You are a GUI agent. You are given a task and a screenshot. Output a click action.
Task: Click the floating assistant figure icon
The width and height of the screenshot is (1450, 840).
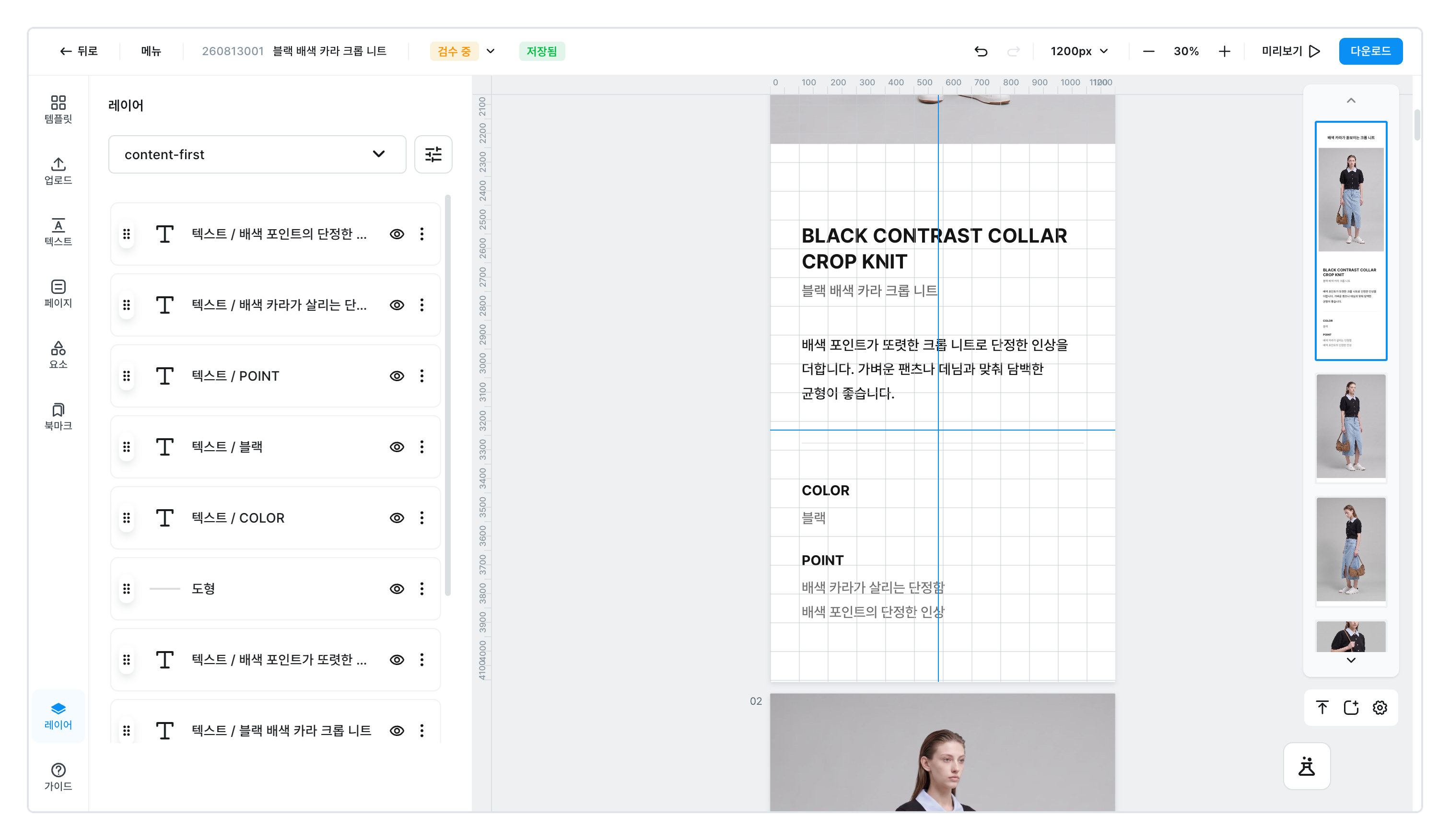tap(1307, 766)
